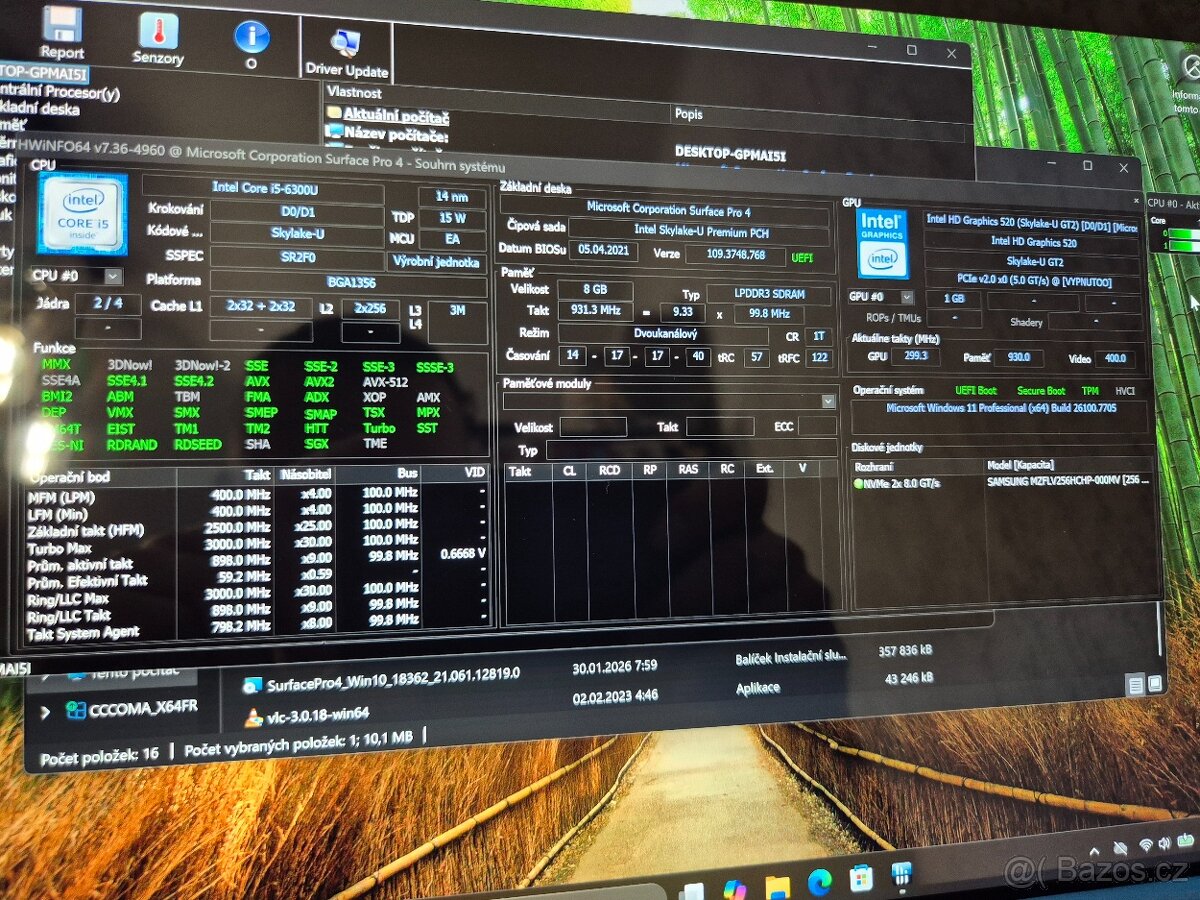This screenshot has width=1200, height=900.
Task: Open Copilot from the taskbar
Action: pos(735,888)
